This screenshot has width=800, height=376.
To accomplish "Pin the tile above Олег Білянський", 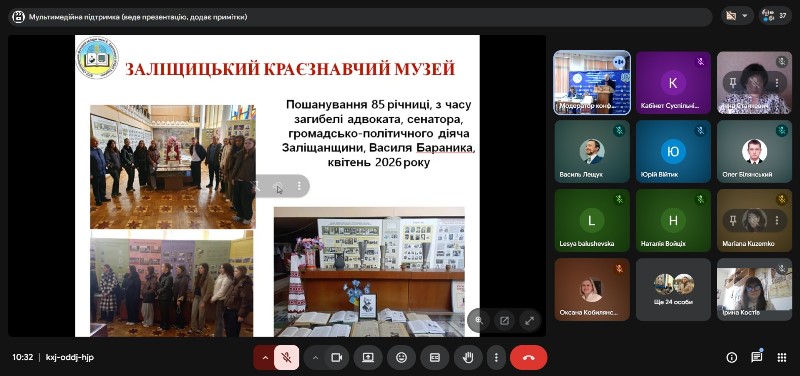I will [733, 82].
